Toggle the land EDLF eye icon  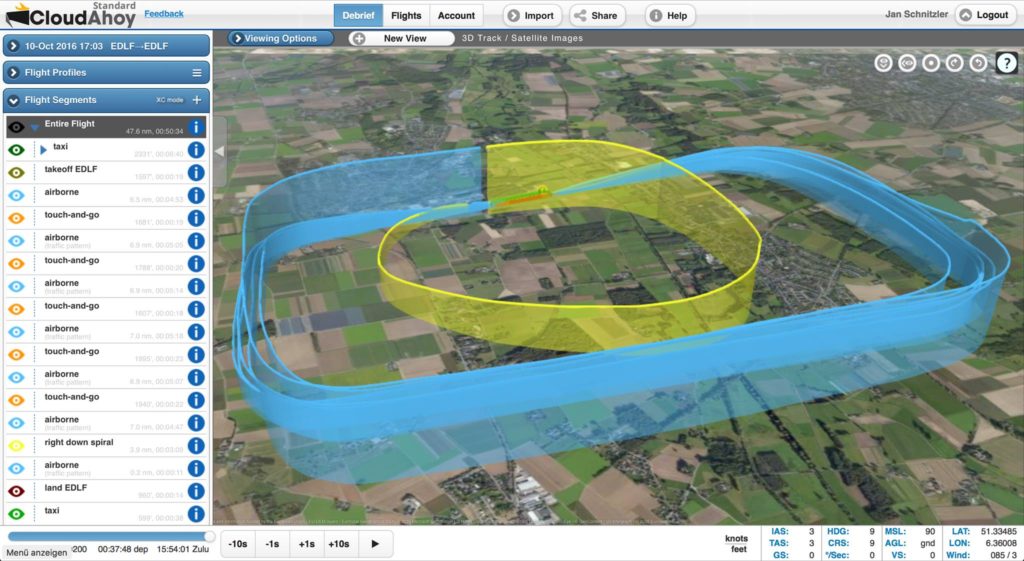pyautogui.click(x=16, y=491)
